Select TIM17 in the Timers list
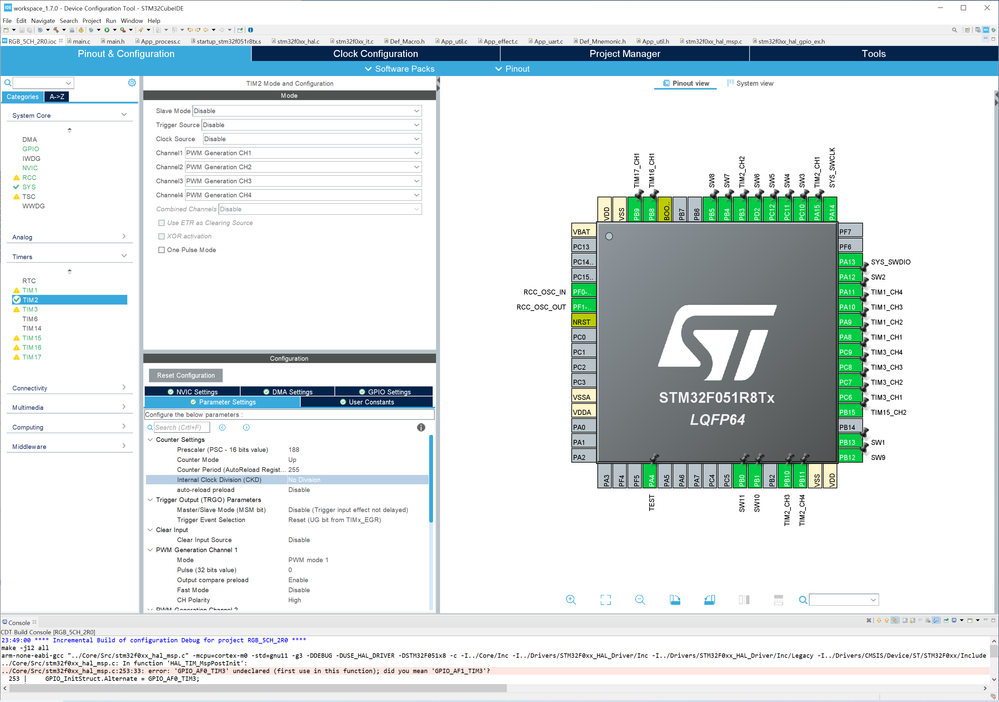 (32, 357)
